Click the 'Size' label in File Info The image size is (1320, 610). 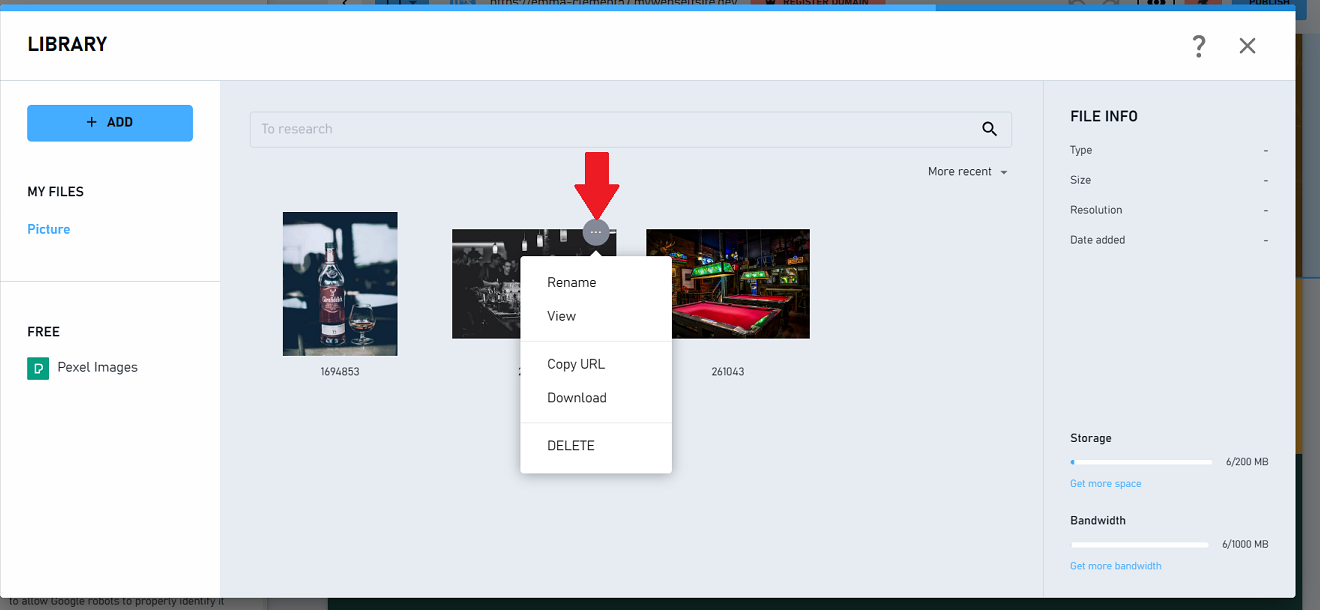coord(1080,180)
